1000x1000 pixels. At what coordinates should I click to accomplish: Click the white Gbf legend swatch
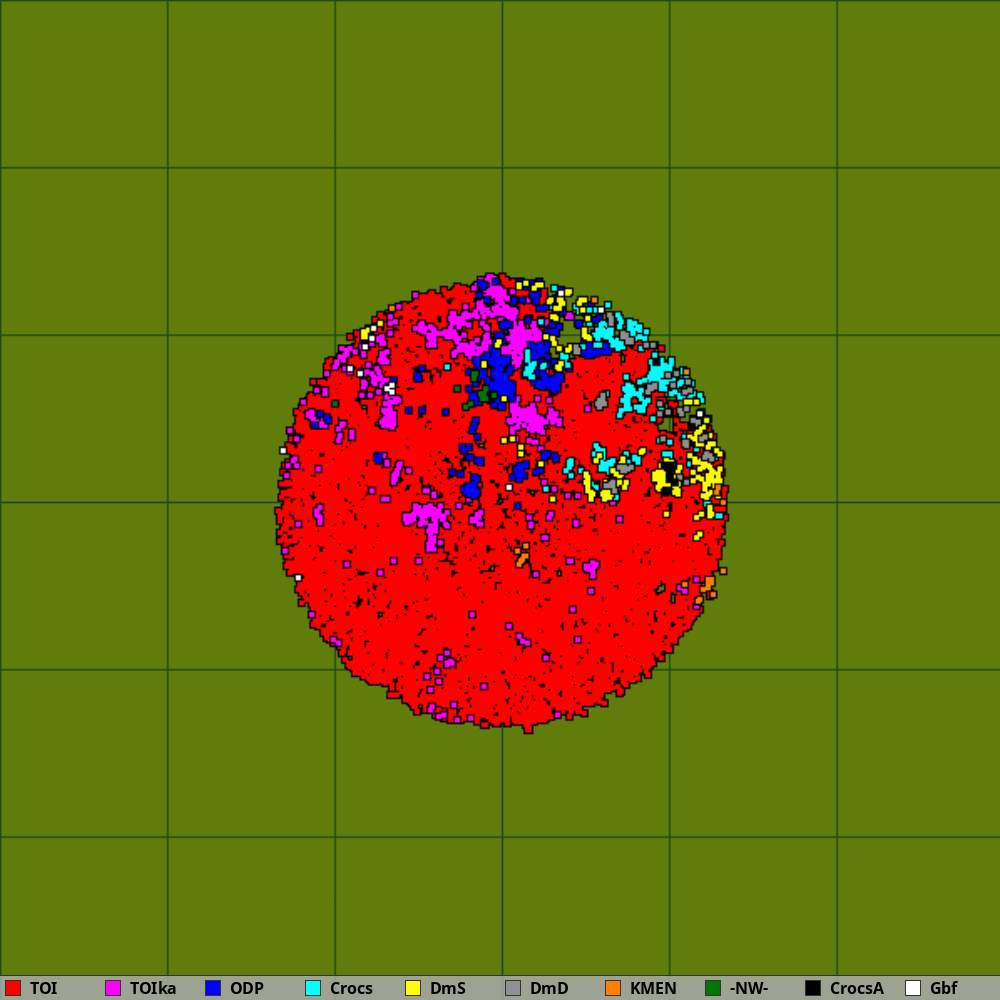point(913,988)
